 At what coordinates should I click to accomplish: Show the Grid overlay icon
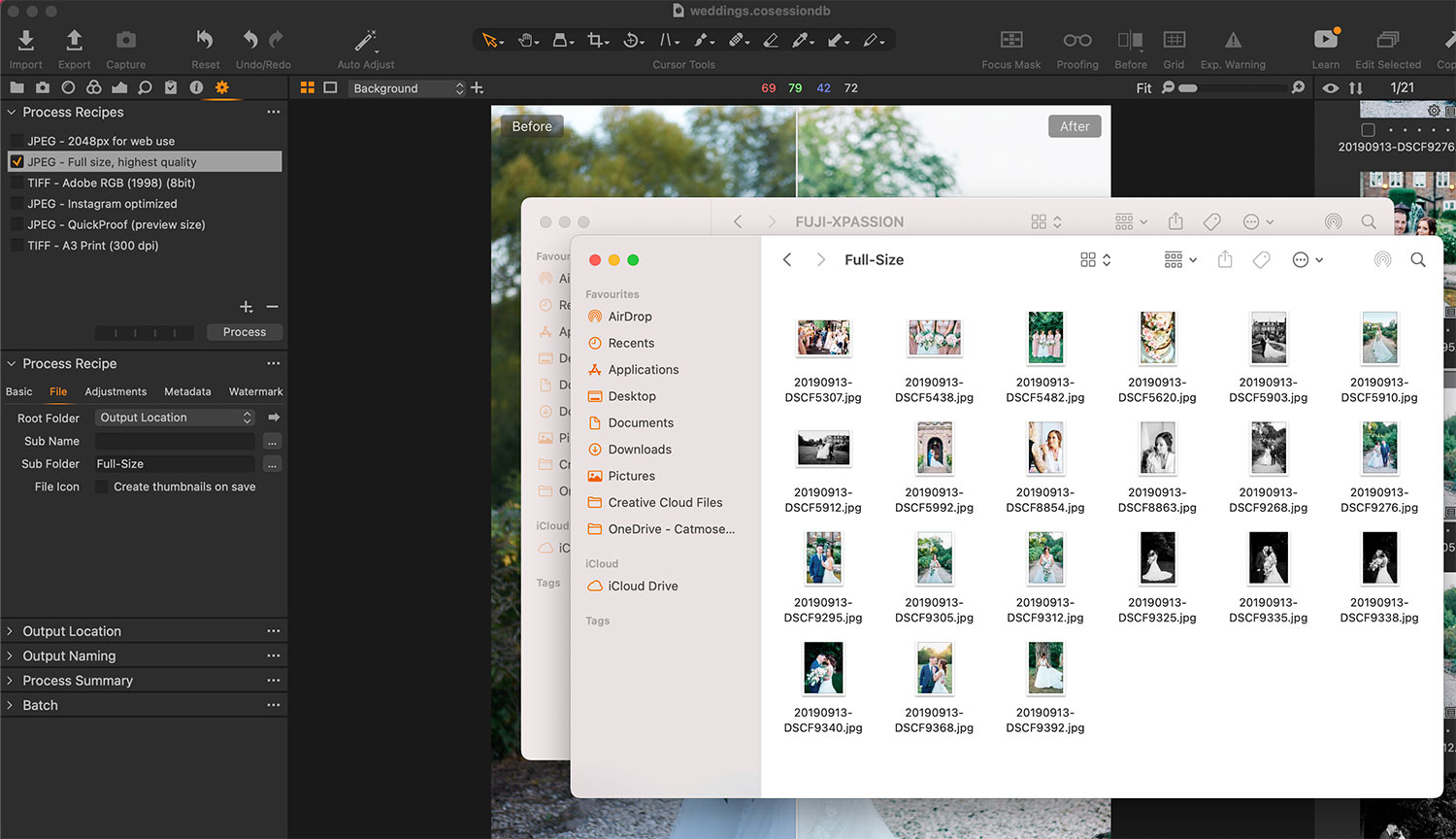(1174, 40)
